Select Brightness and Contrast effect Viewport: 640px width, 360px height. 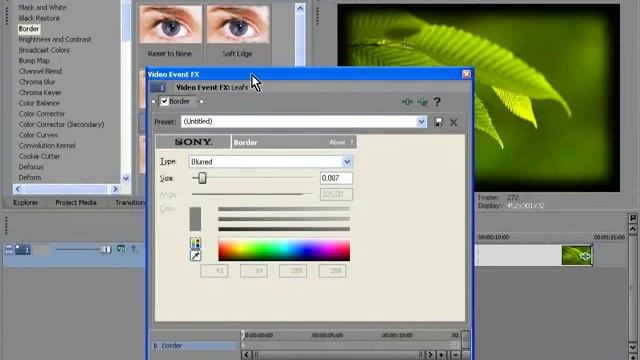coord(55,40)
